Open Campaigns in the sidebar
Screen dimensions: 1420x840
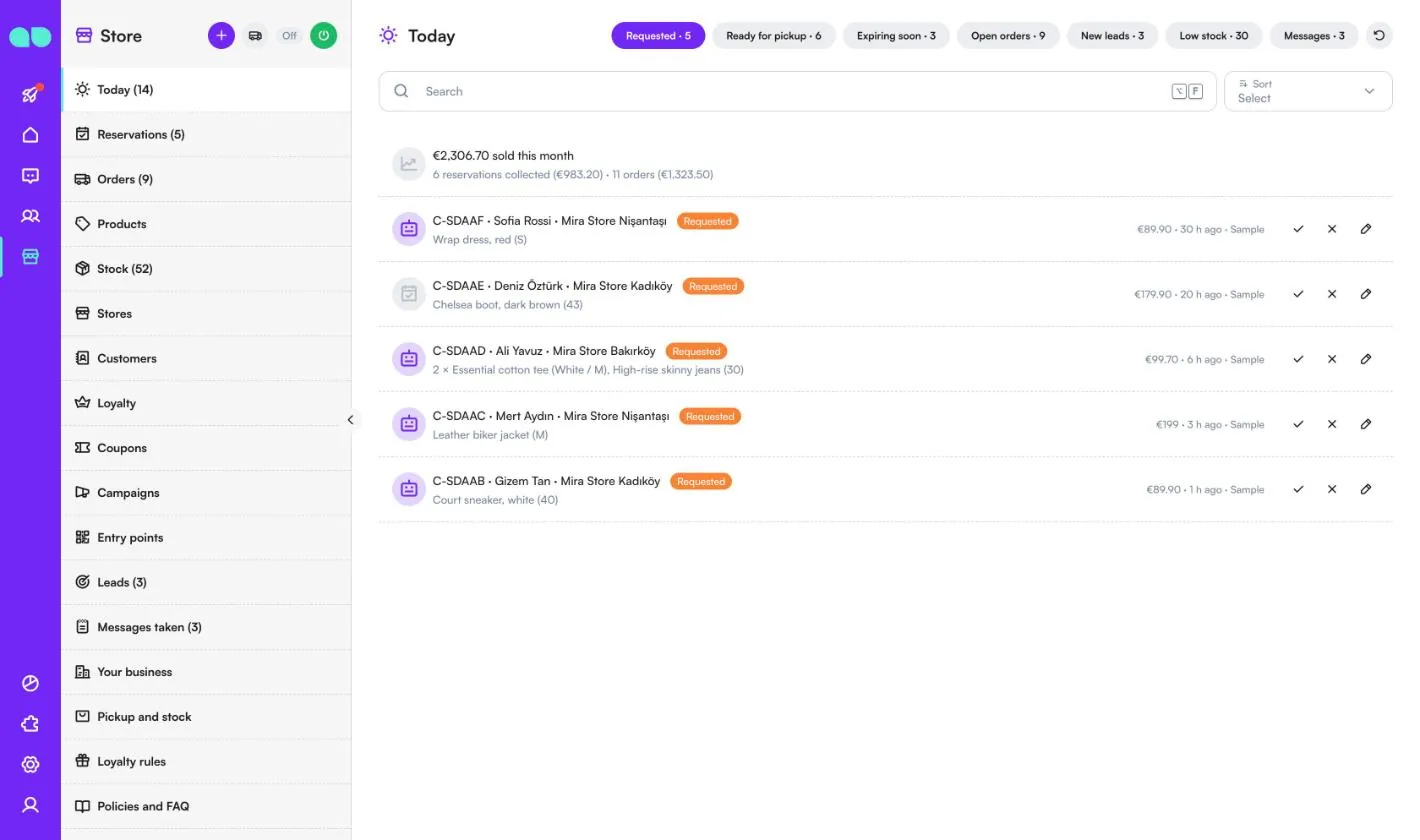coord(206,492)
